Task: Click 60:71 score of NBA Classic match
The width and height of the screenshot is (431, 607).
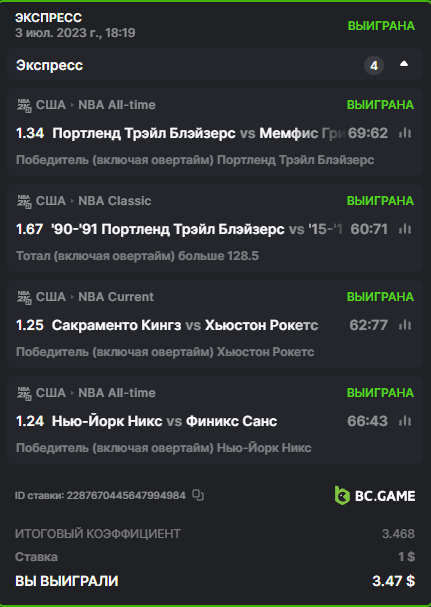Action: (x=369, y=229)
